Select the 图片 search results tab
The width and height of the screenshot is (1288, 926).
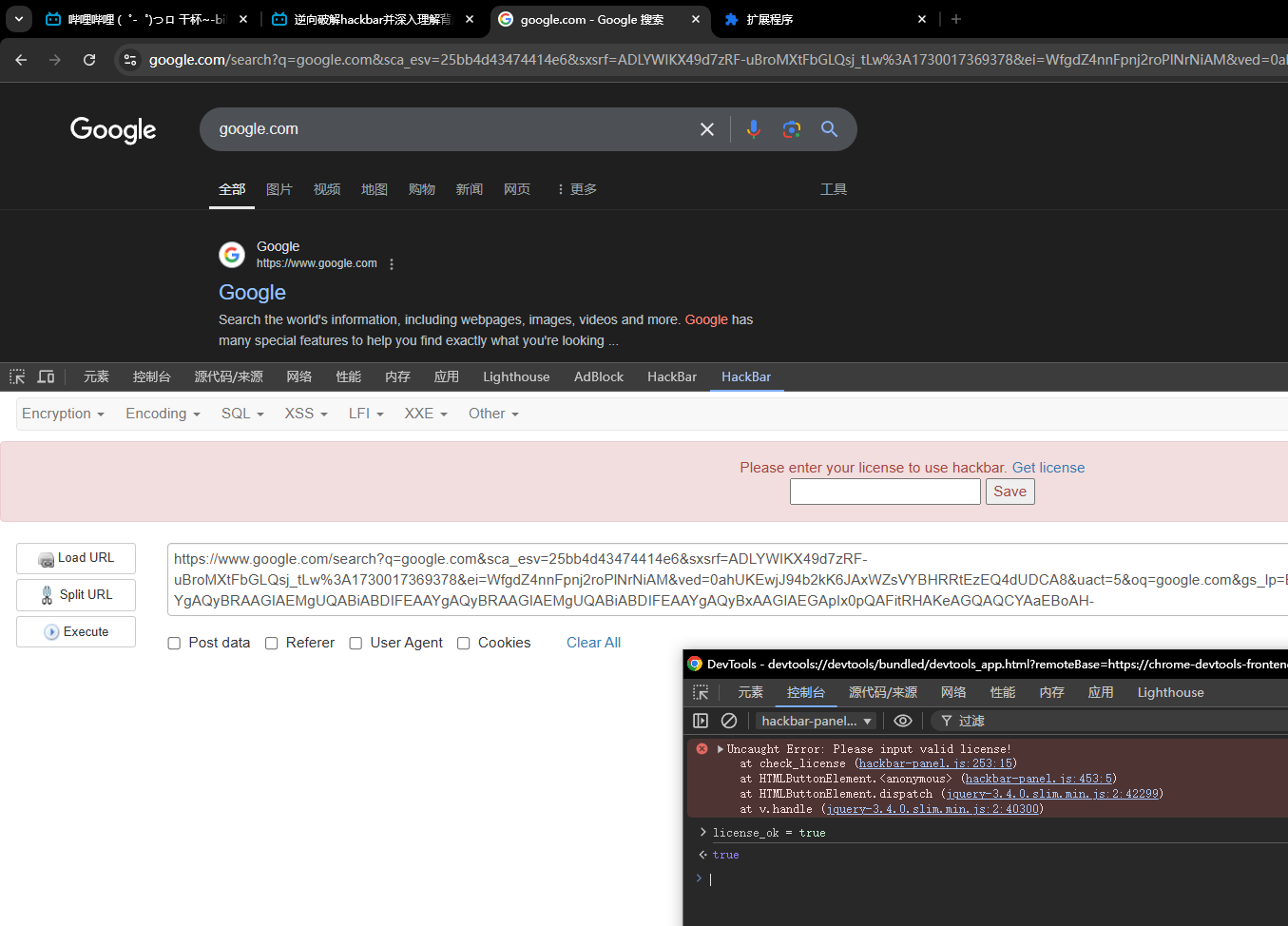(279, 189)
